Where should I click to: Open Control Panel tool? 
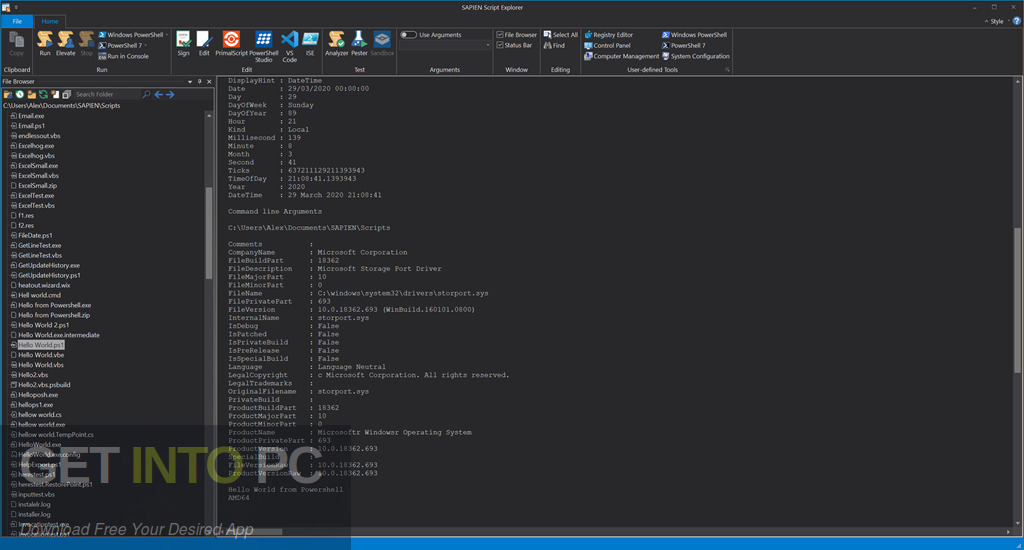pos(607,46)
